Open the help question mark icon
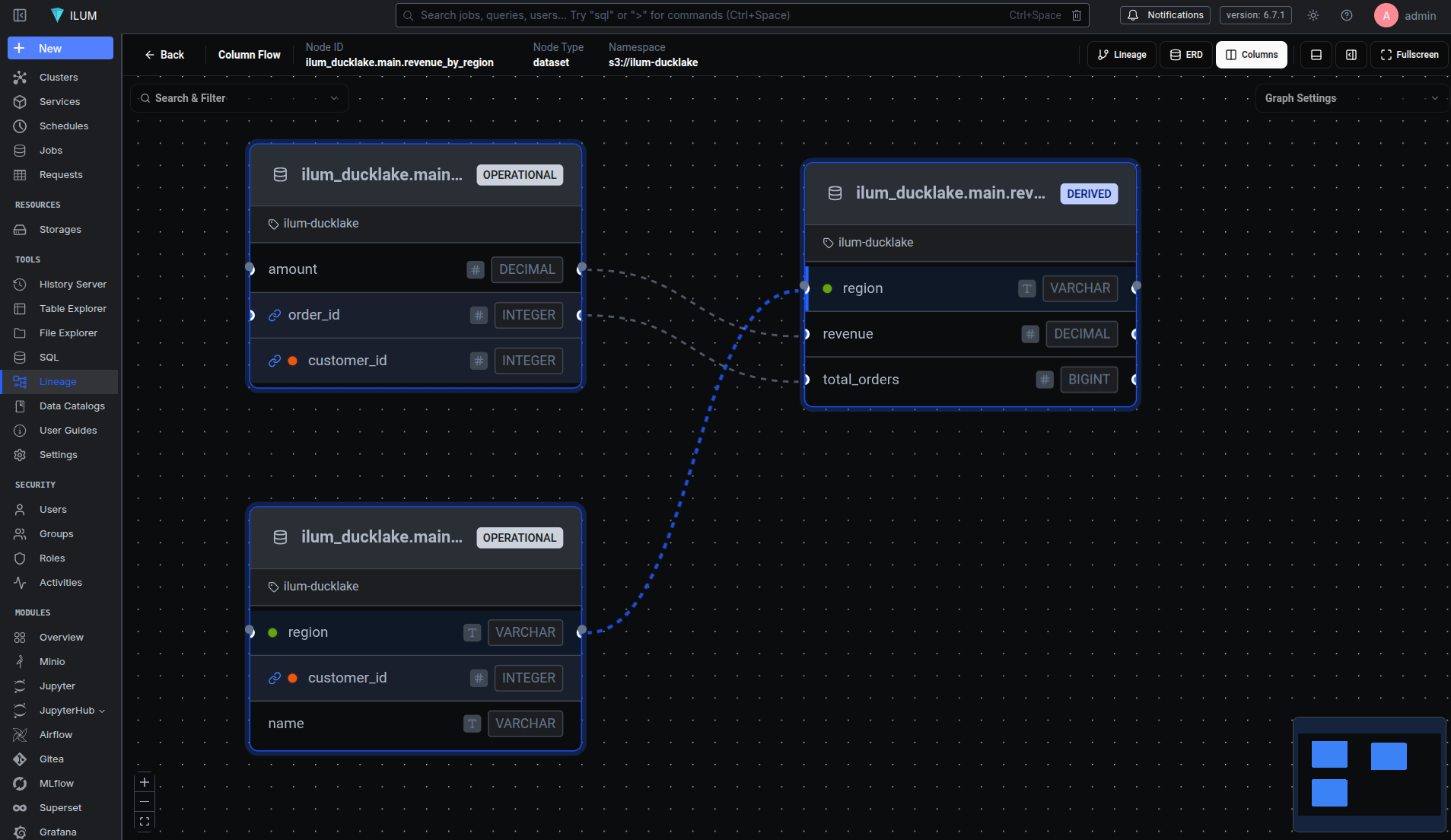 click(1347, 15)
